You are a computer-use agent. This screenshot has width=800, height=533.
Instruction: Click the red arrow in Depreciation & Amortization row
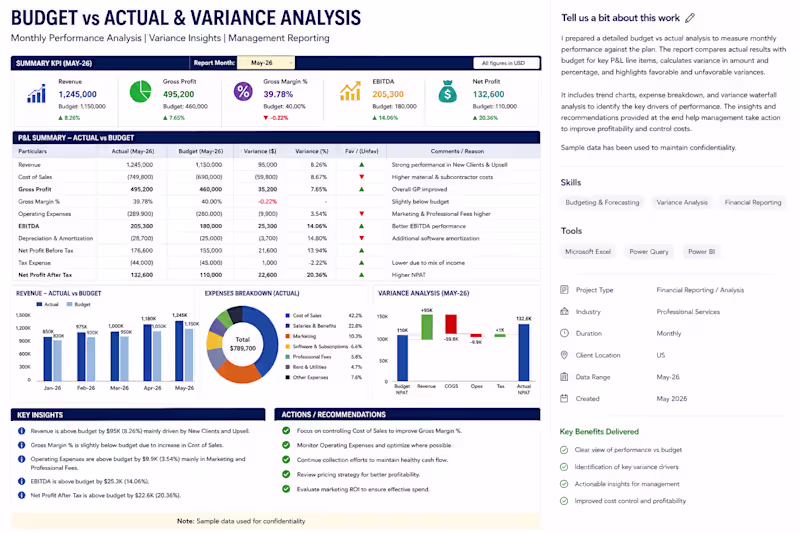362,238
